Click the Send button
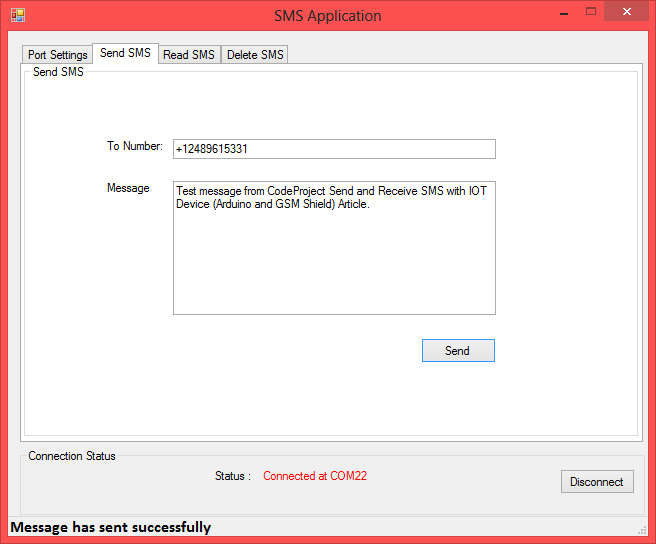 (x=458, y=351)
